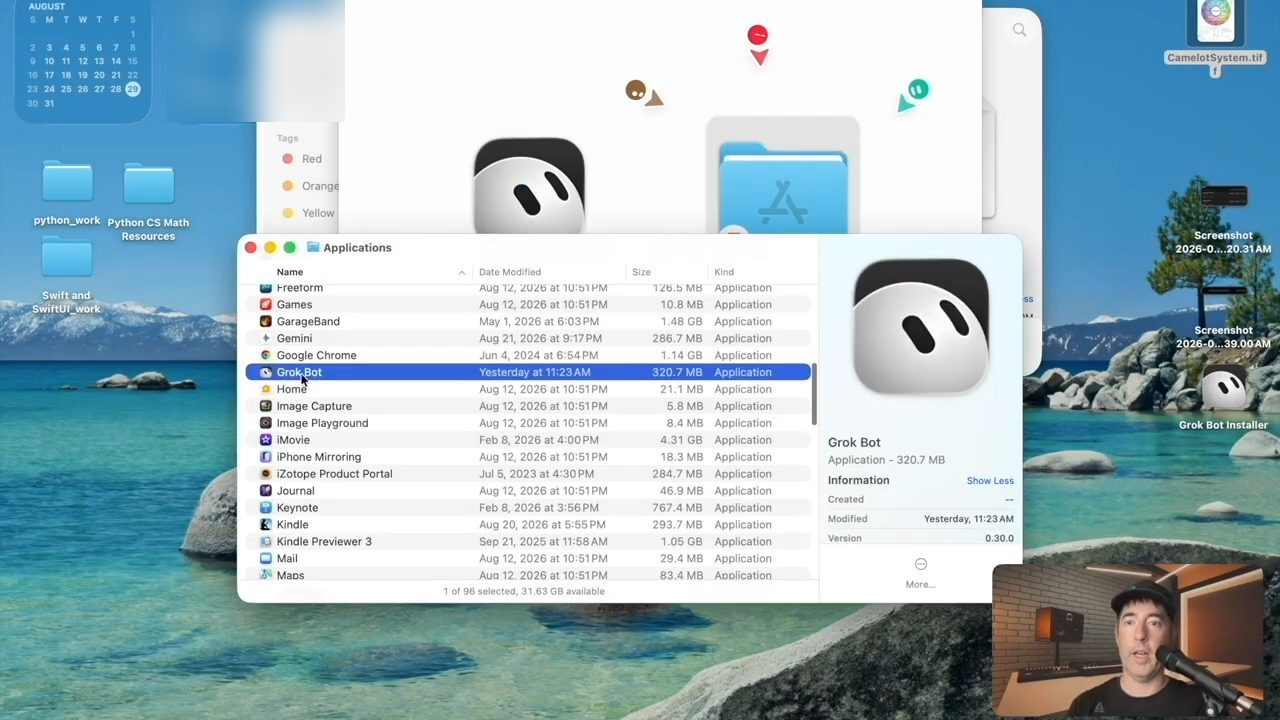The height and width of the screenshot is (720, 1280).
Task: Click the Google Chrome icon
Action: point(265,355)
